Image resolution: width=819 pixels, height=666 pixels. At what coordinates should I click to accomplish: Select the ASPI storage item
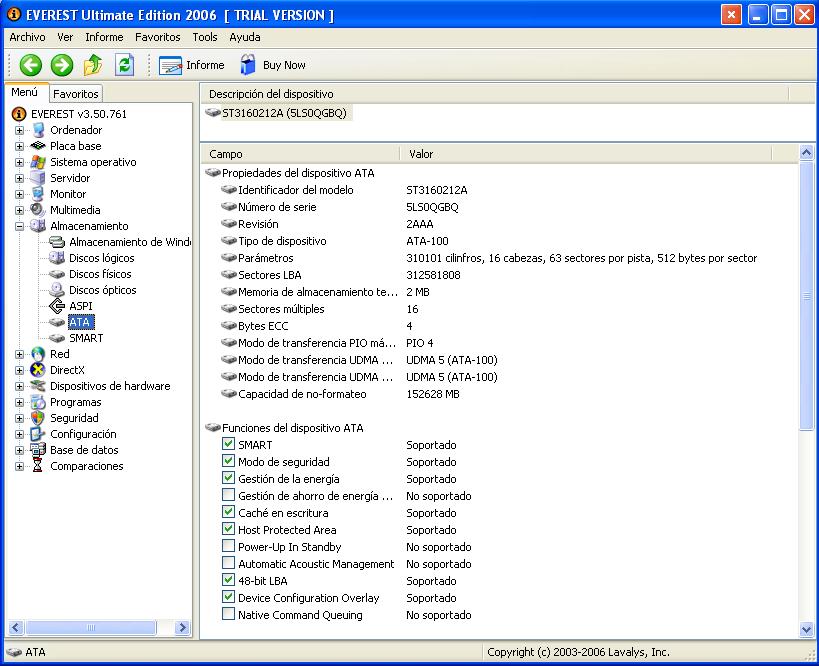coord(80,306)
